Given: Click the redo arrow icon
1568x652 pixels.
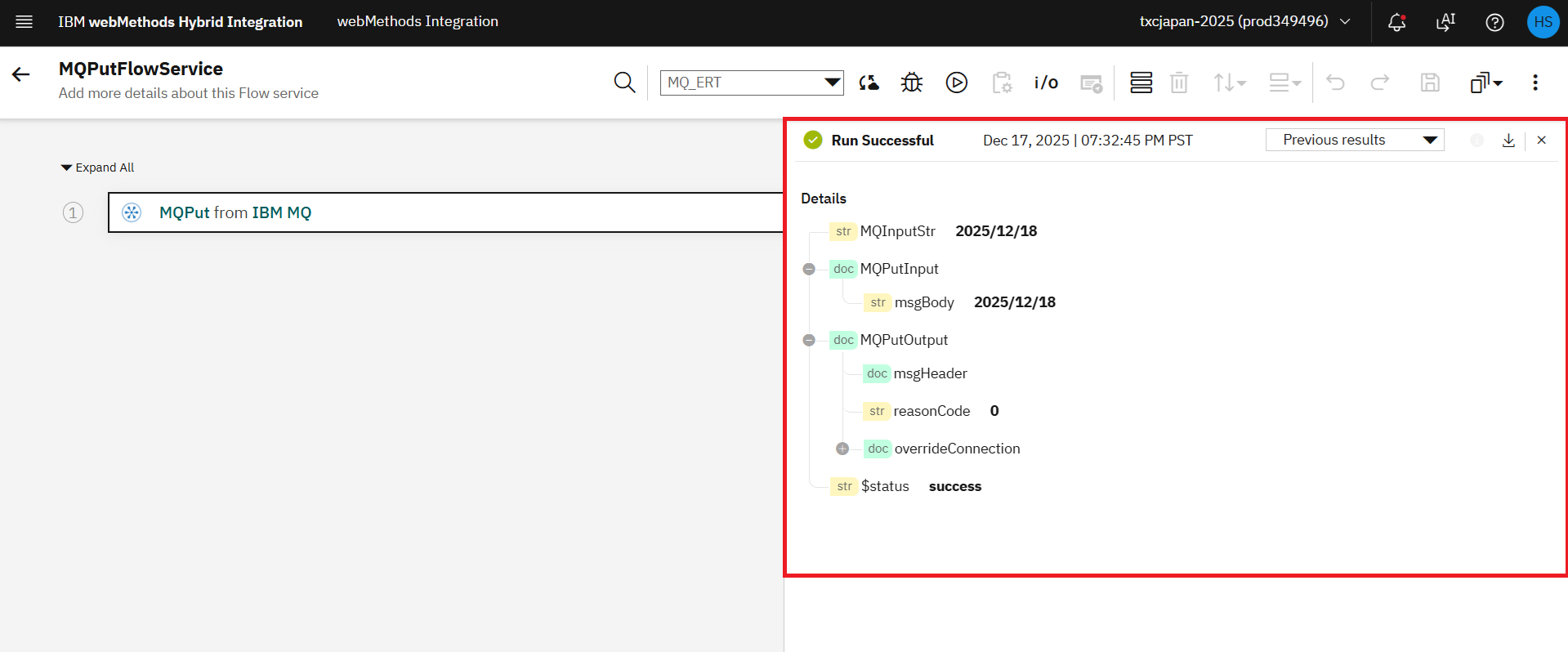Looking at the screenshot, I should pos(1380,83).
